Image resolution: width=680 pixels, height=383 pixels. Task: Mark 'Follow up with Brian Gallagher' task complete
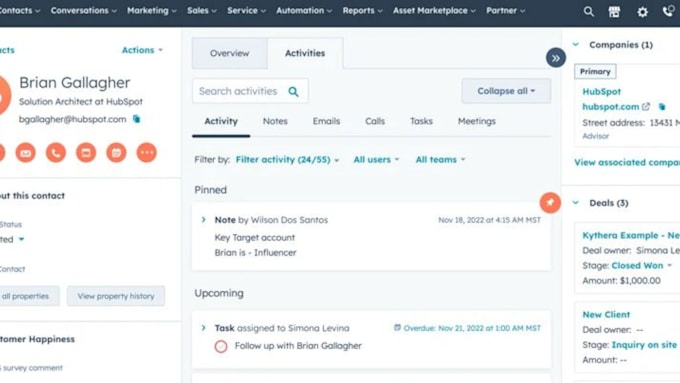click(221, 346)
